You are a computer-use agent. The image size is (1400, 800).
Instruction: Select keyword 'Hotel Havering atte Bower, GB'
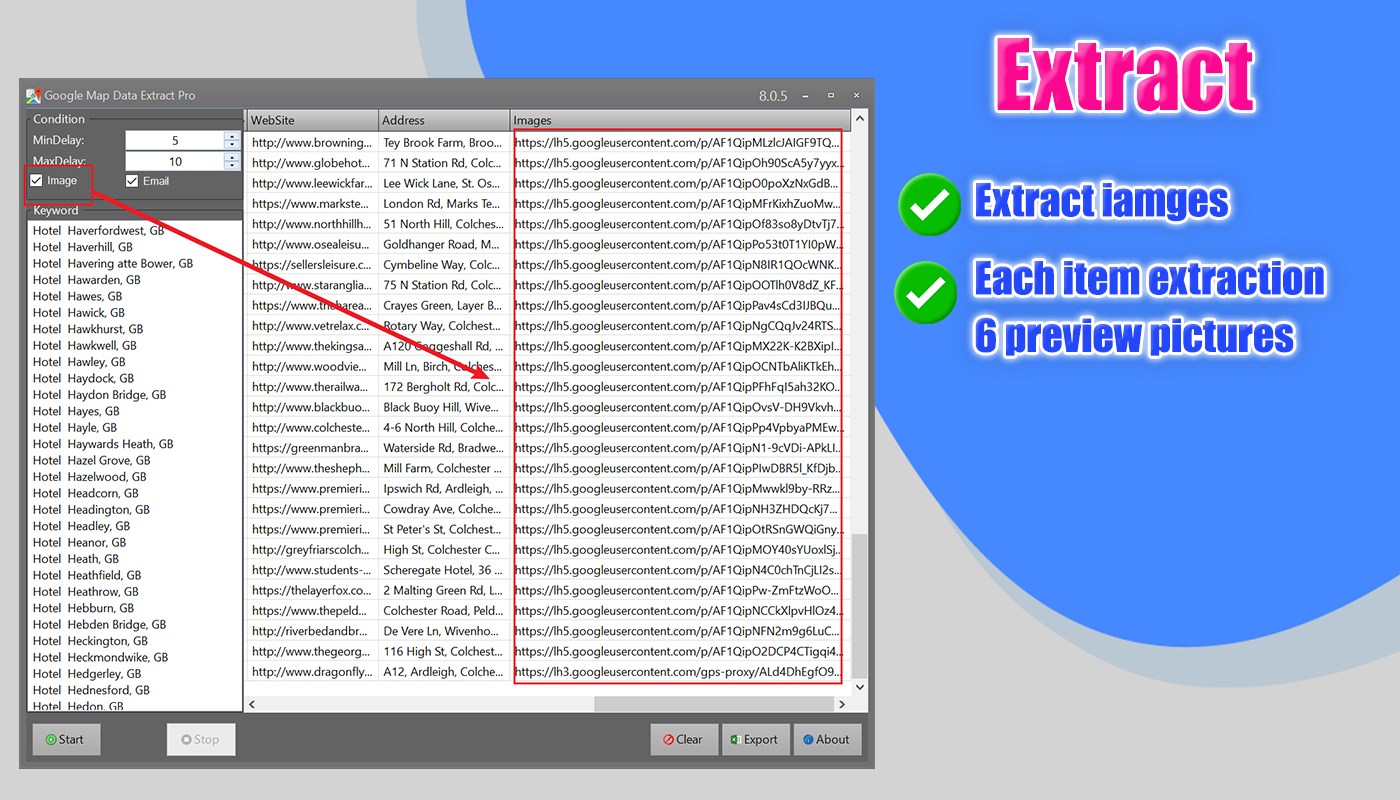click(113, 264)
